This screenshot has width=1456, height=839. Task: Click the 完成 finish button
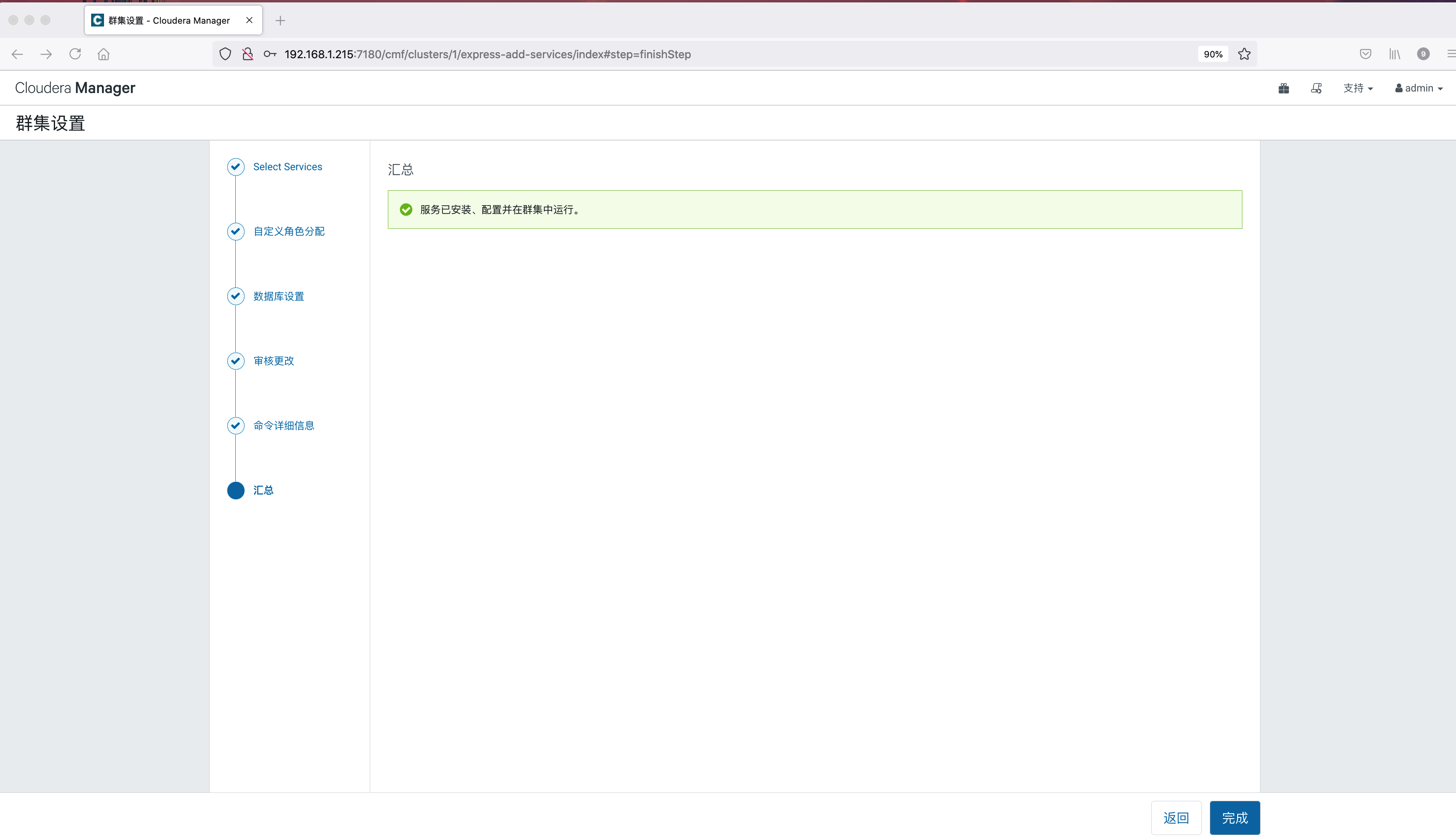[1234, 818]
